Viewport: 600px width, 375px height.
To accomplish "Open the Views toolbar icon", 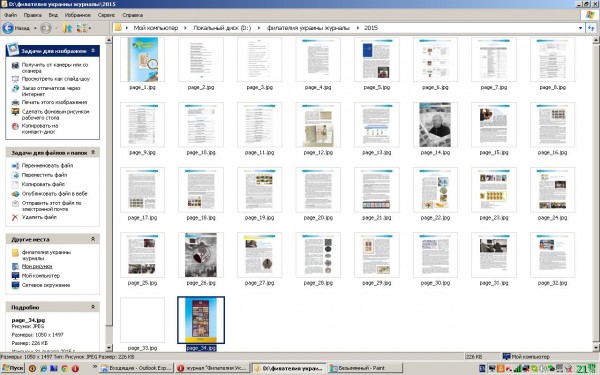I will 82,28.
